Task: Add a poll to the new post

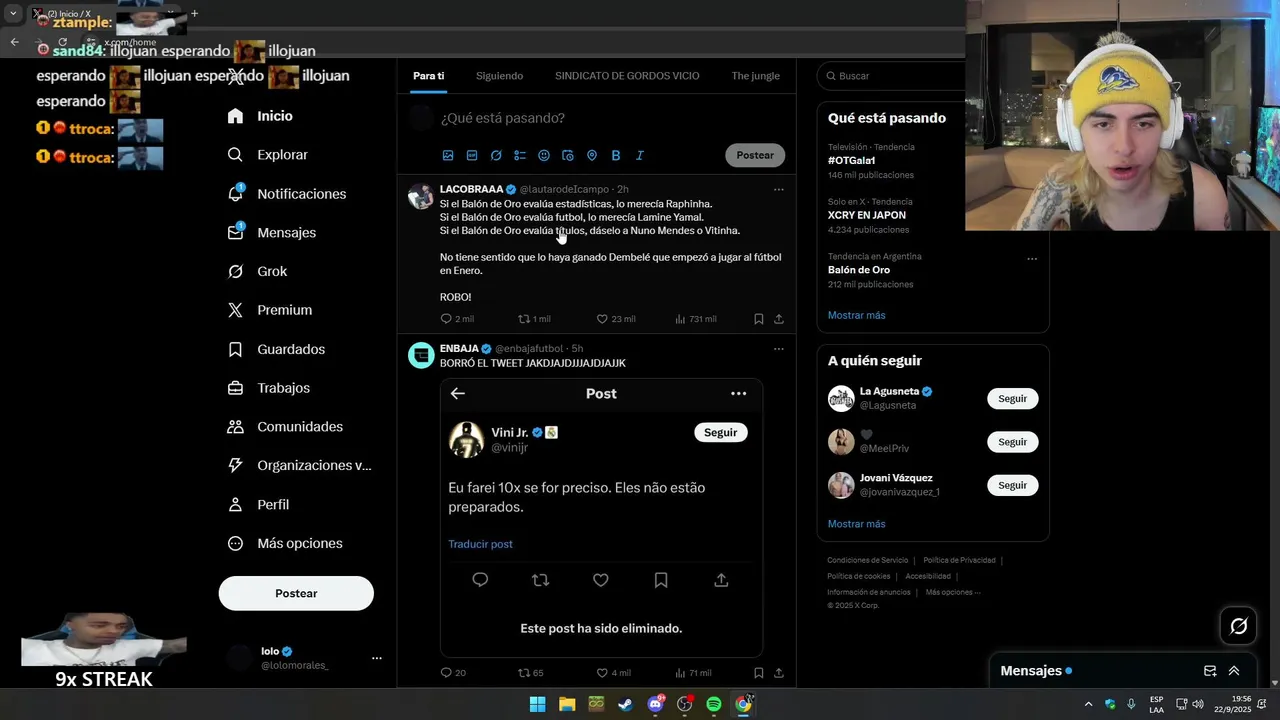Action: coord(520,155)
